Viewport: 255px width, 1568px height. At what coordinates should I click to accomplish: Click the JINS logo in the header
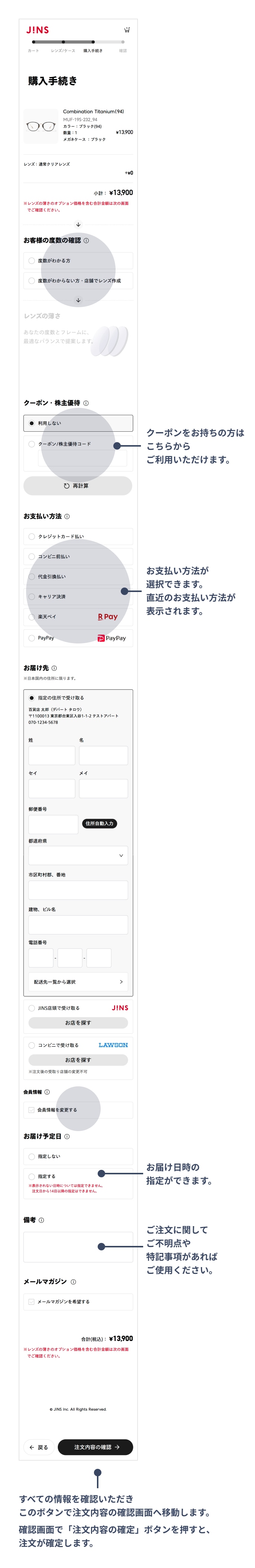tap(37, 30)
